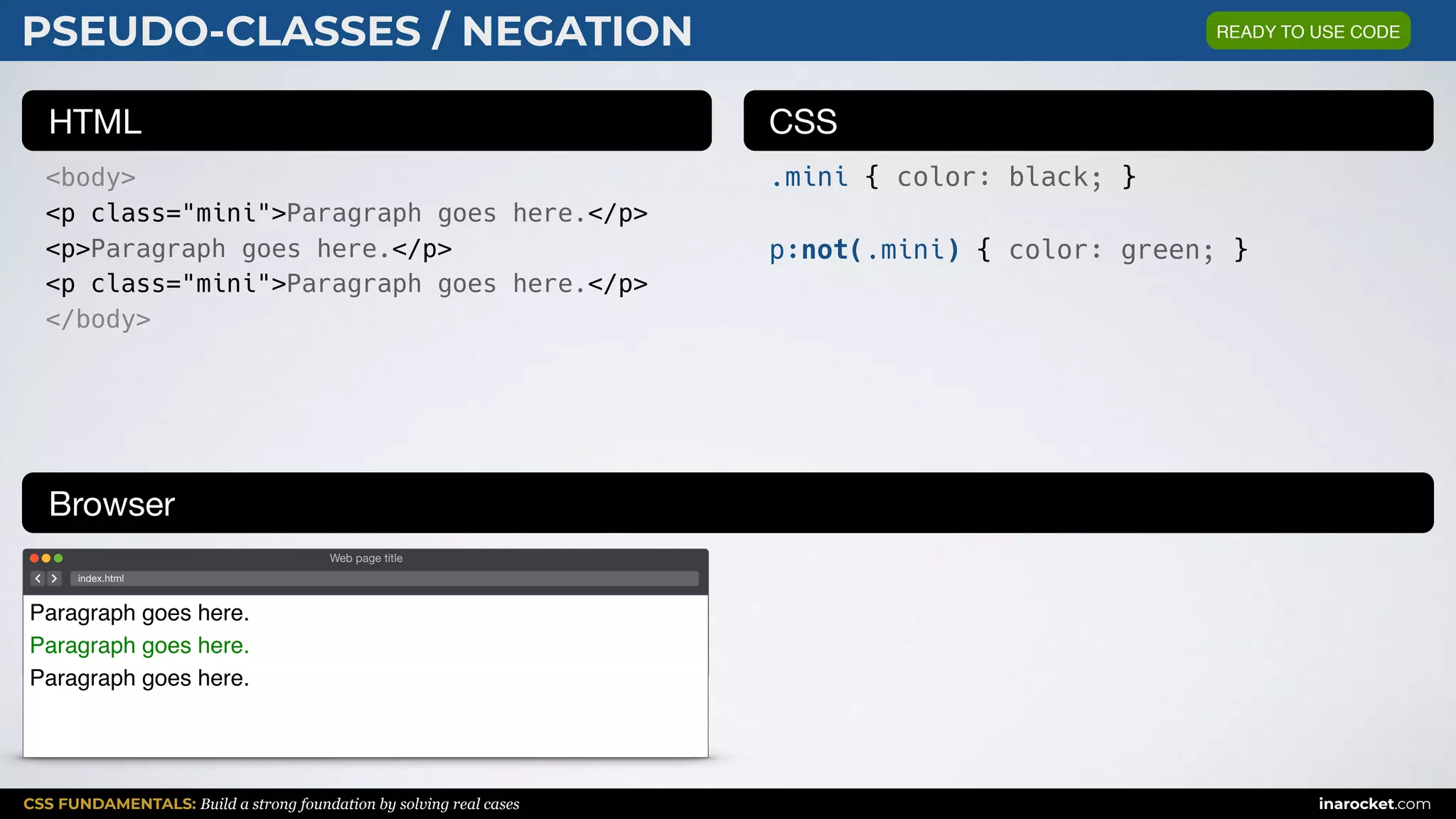Click the opening body tag in the HTML code
Screen dimensions: 1456x819
click(x=90, y=177)
